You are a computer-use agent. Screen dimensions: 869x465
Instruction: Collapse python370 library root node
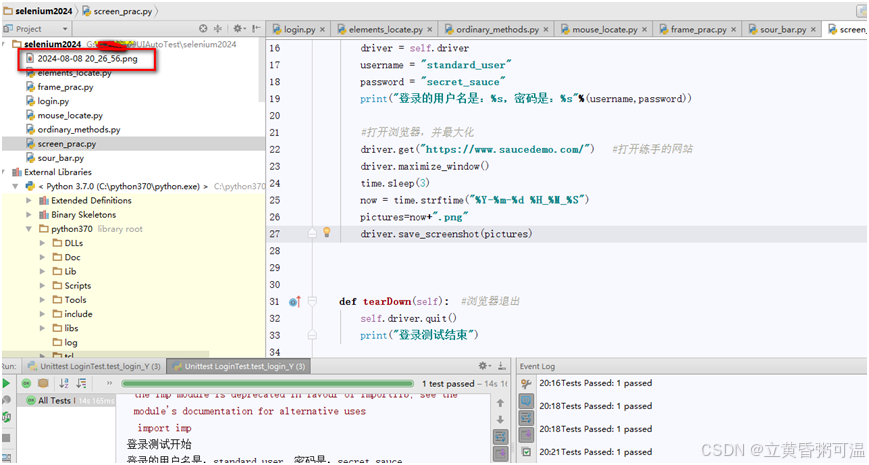[x=29, y=229]
